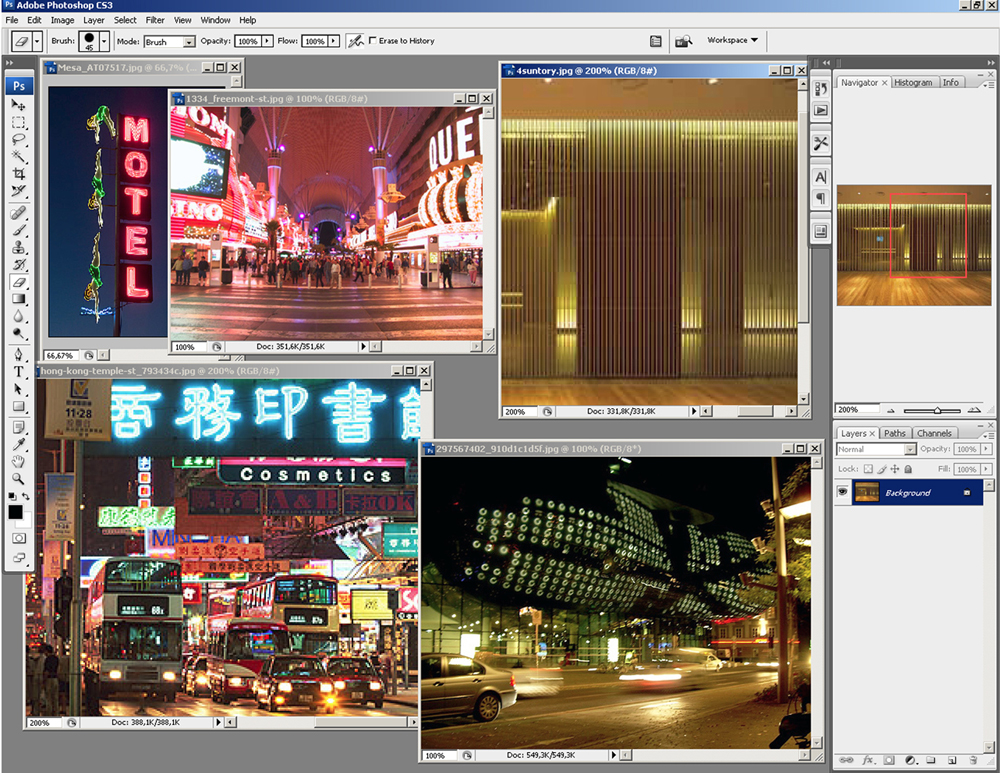The image size is (1000, 773).
Task: Open the Filter menu
Action: pyautogui.click(x=155, y=20)
